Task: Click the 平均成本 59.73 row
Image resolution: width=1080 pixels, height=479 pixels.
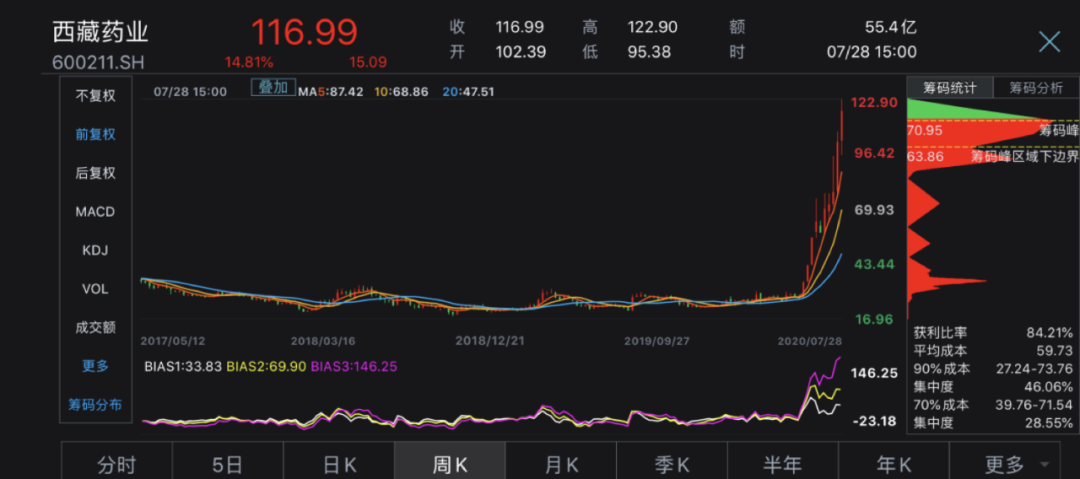Action: [x=993, y=351]
